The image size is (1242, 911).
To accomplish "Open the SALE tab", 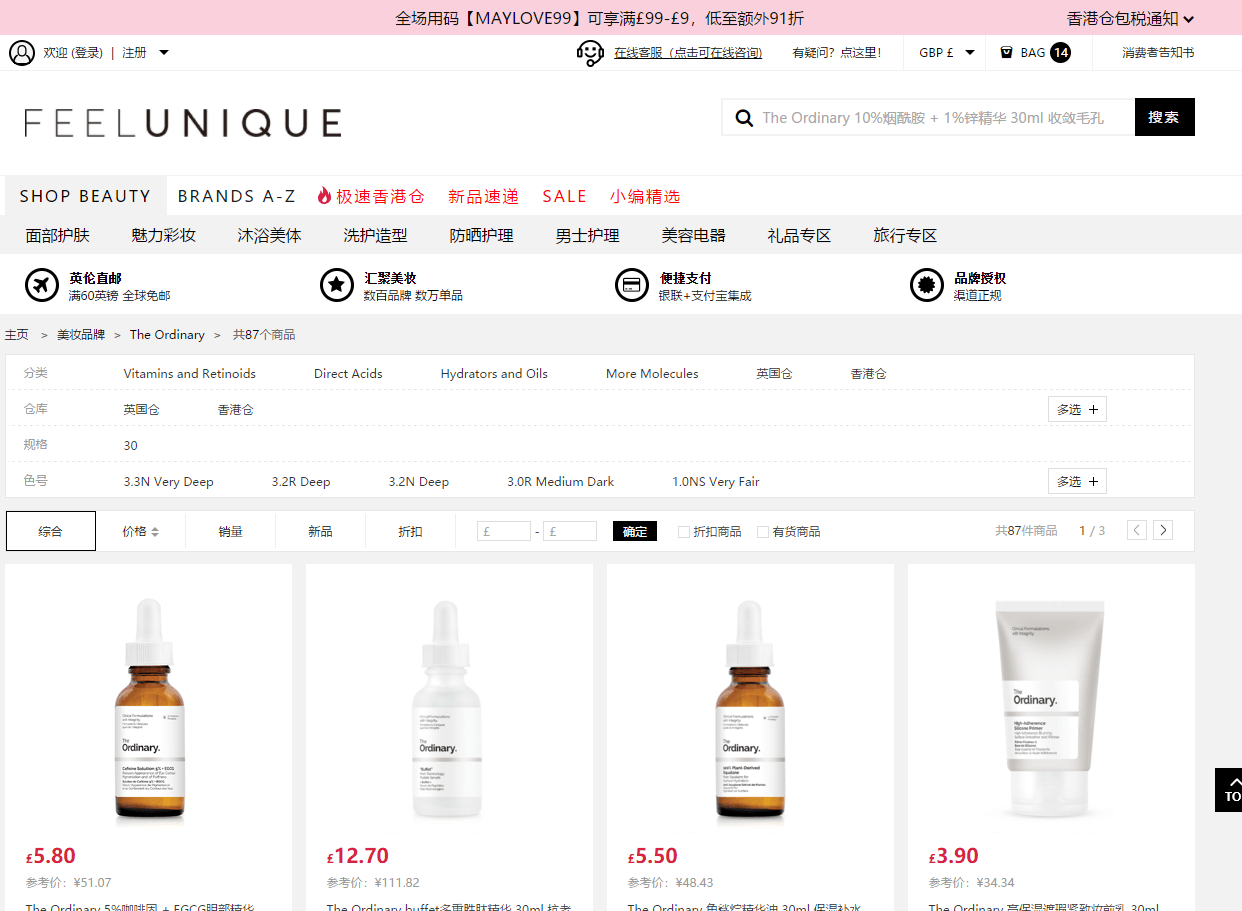I will [x=565, y=196].
